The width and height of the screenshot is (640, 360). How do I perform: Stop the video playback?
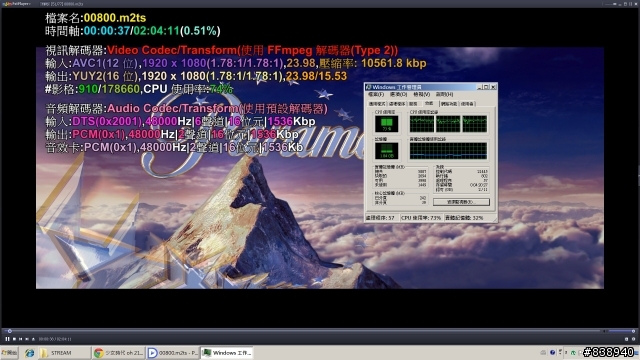coord(14,339)
